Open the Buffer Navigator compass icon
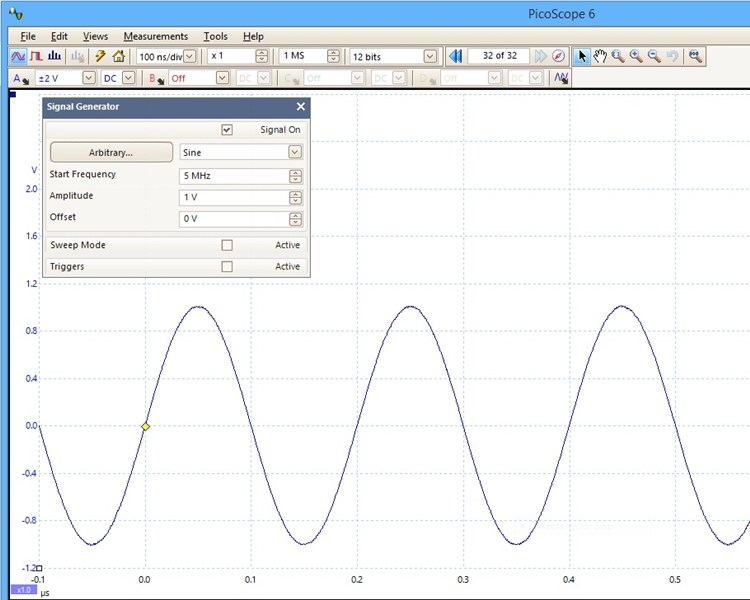The image size is (750, 600). (558, 56)
